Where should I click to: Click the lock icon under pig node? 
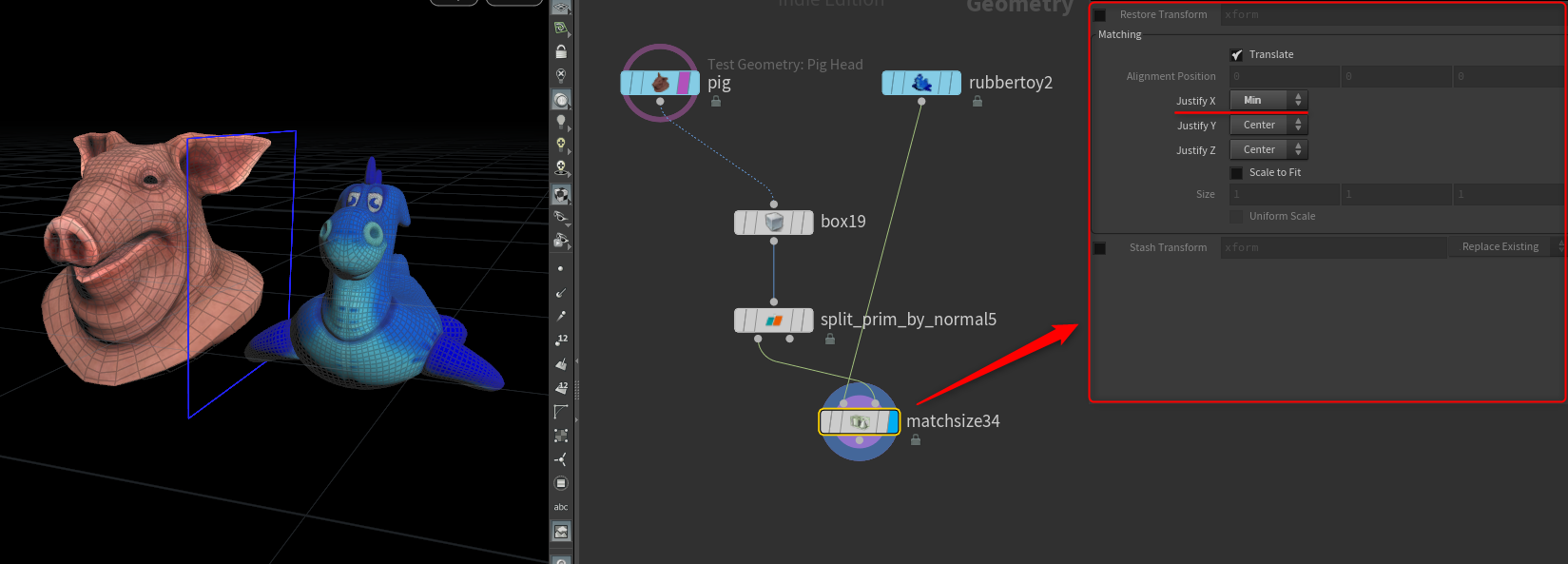[x=716, y=101]
